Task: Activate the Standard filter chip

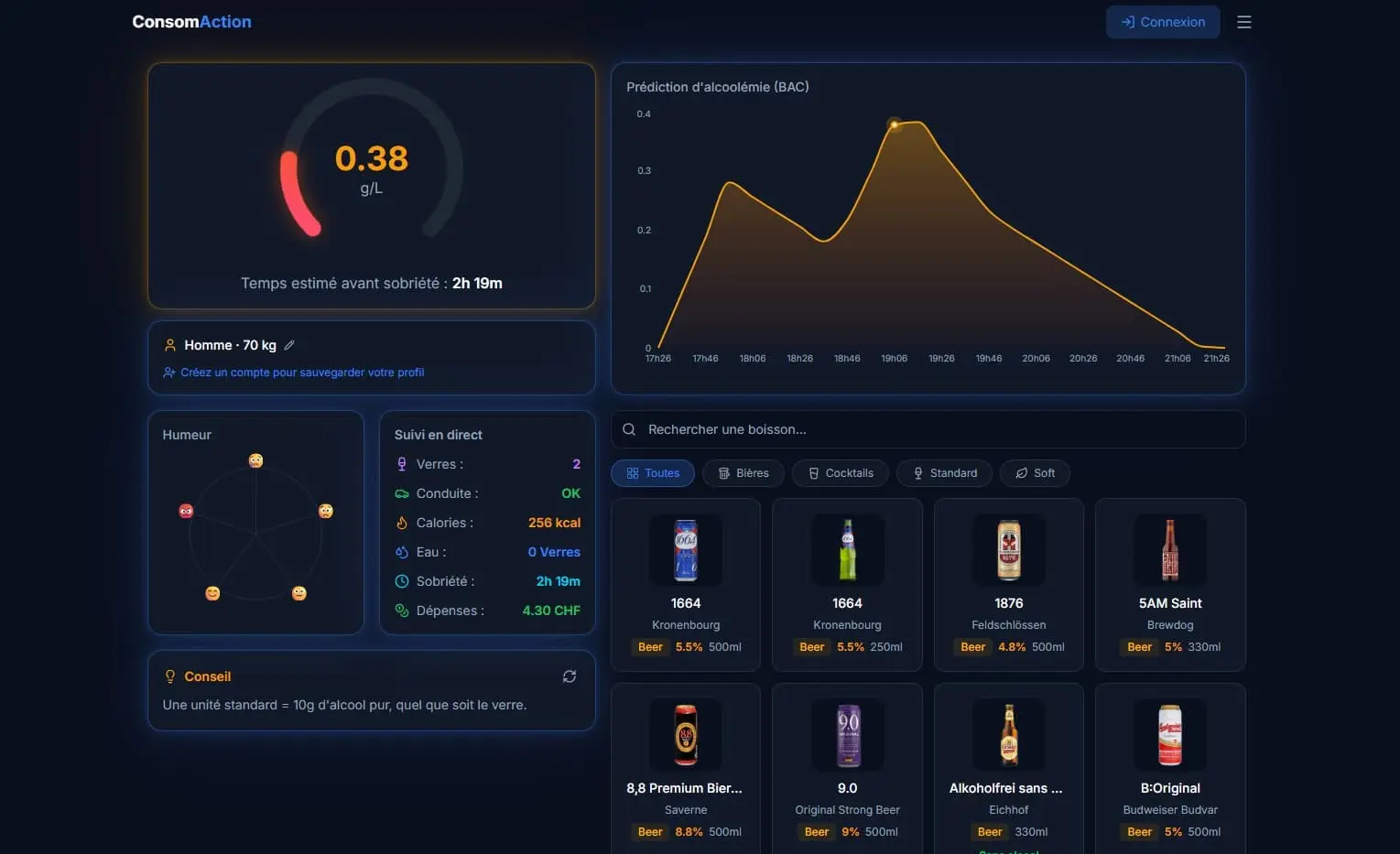Action: [x=944, y=472]
